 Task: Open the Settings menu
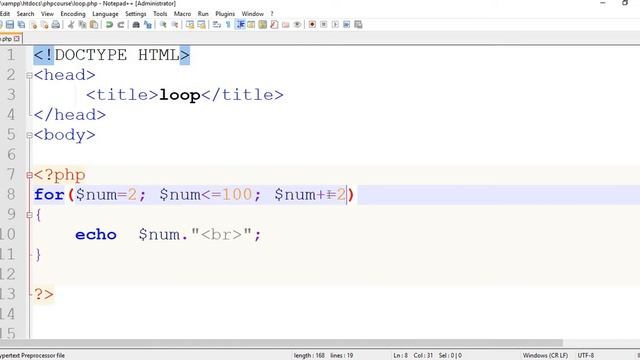coord(136,14)
